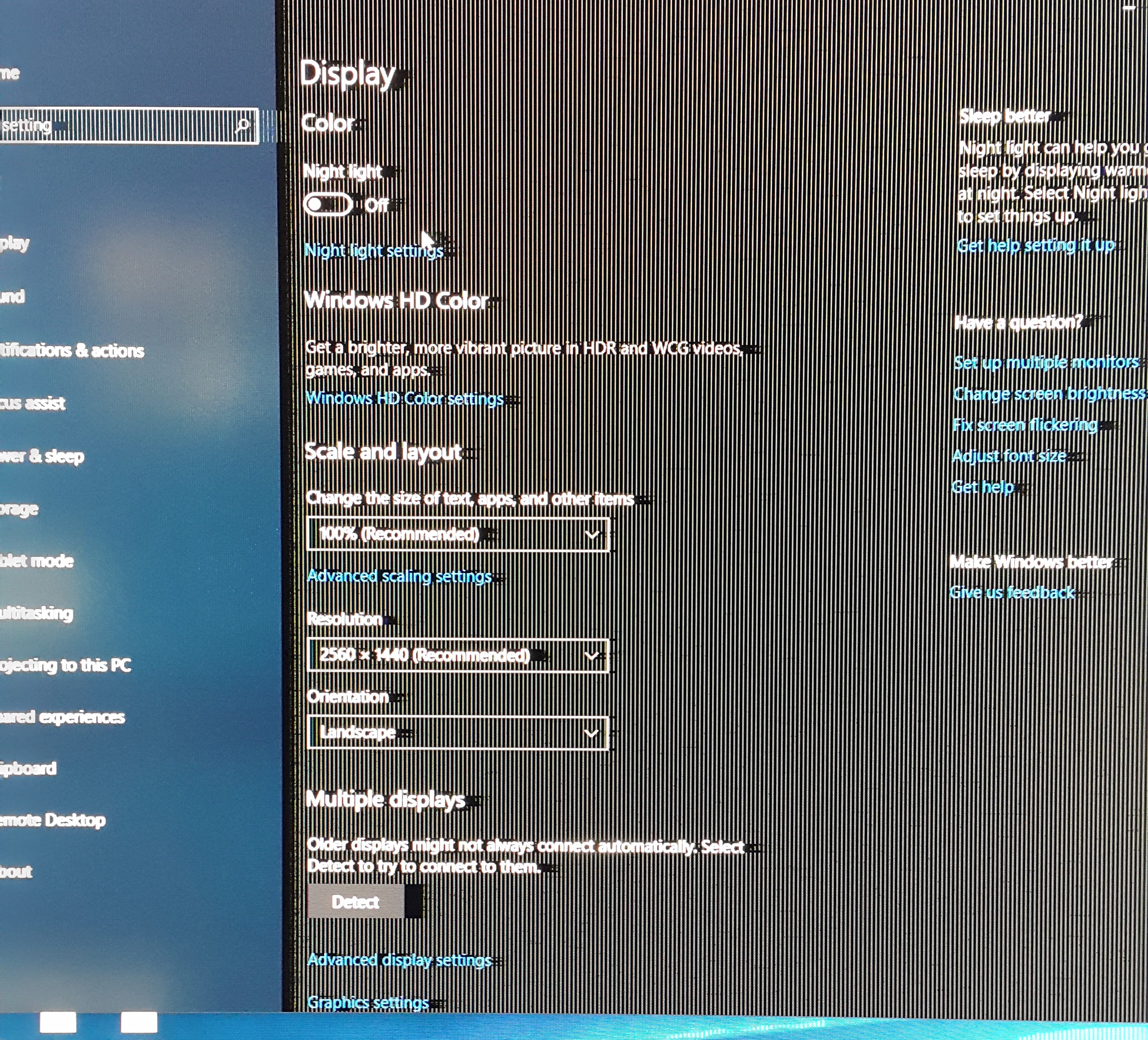Viewport: 1148px width, 1040px height.
Task: Select Notifications & actions in sidebar
Action: point(72,350)
